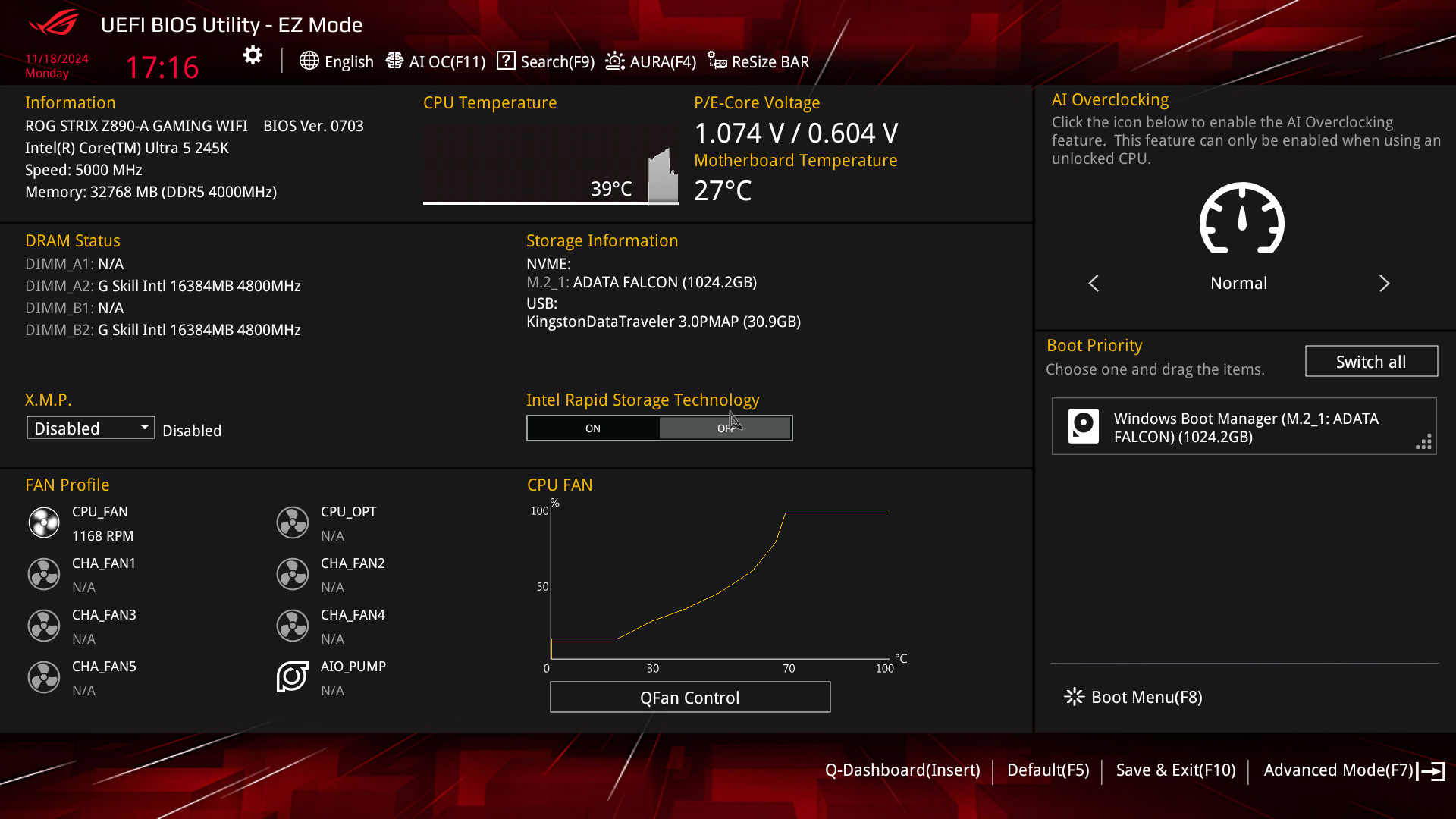Click KingstonDataTraveler USB entry
Screen dimensions: 1456x819
(664, 322)
